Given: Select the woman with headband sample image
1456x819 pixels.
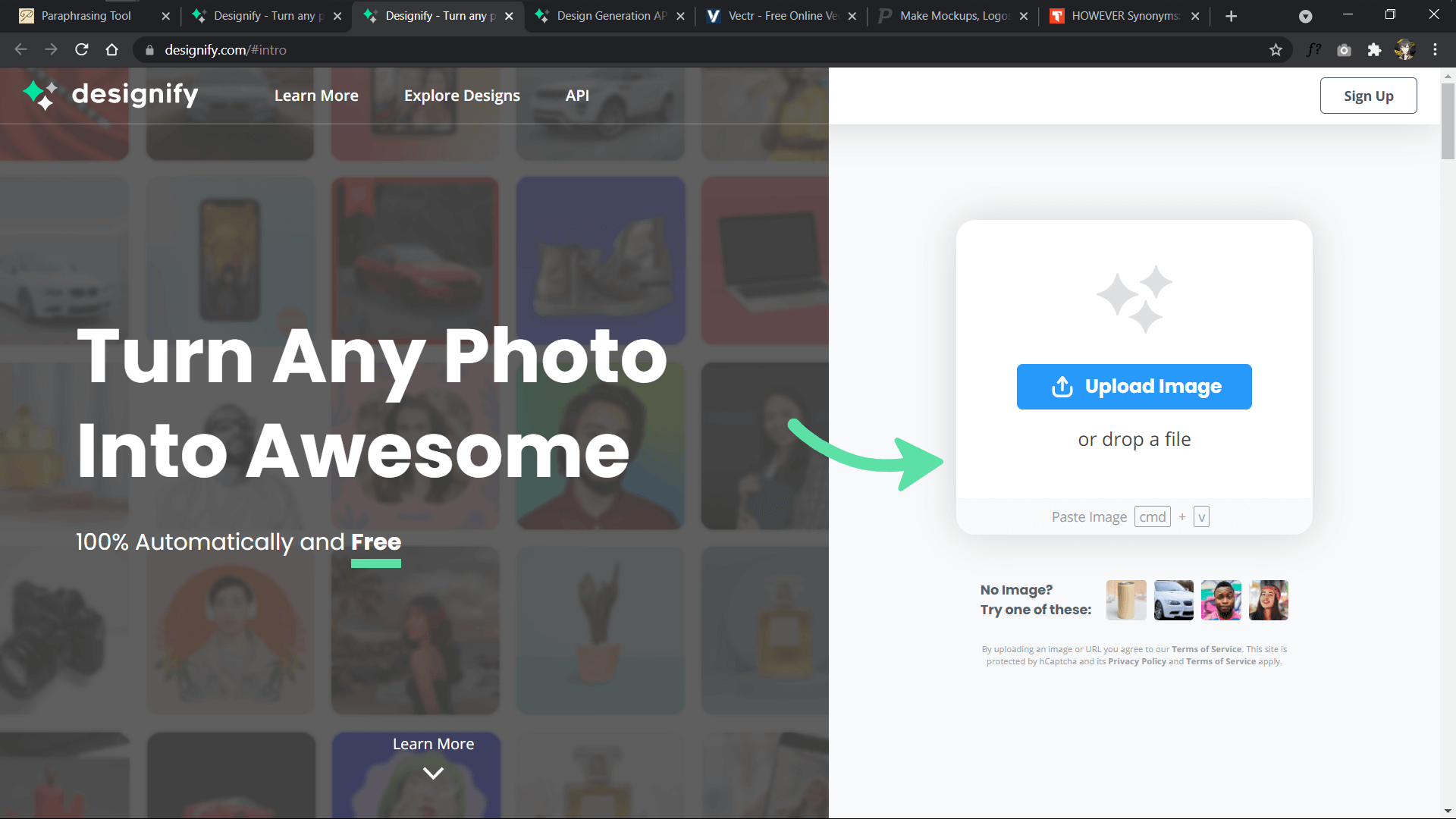Looking at the screenshot, I should [1269, 600].
